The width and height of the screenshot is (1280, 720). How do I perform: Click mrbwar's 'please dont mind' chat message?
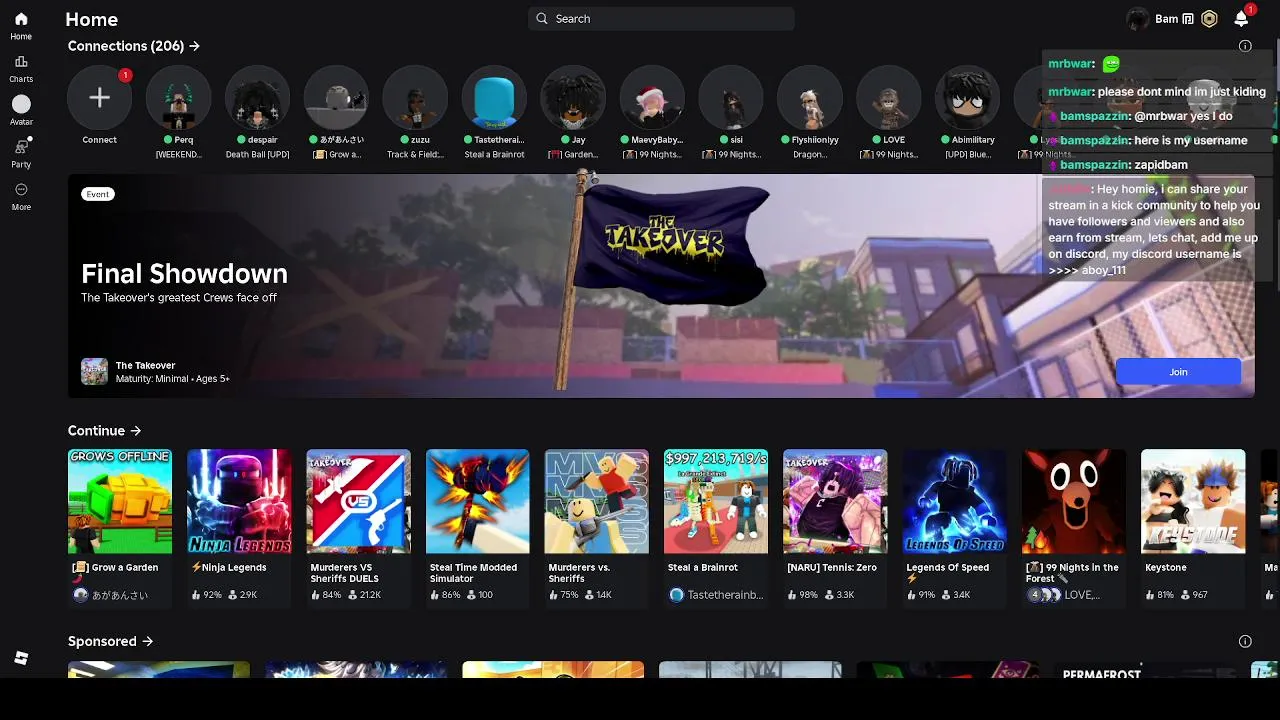(1157, 91)
